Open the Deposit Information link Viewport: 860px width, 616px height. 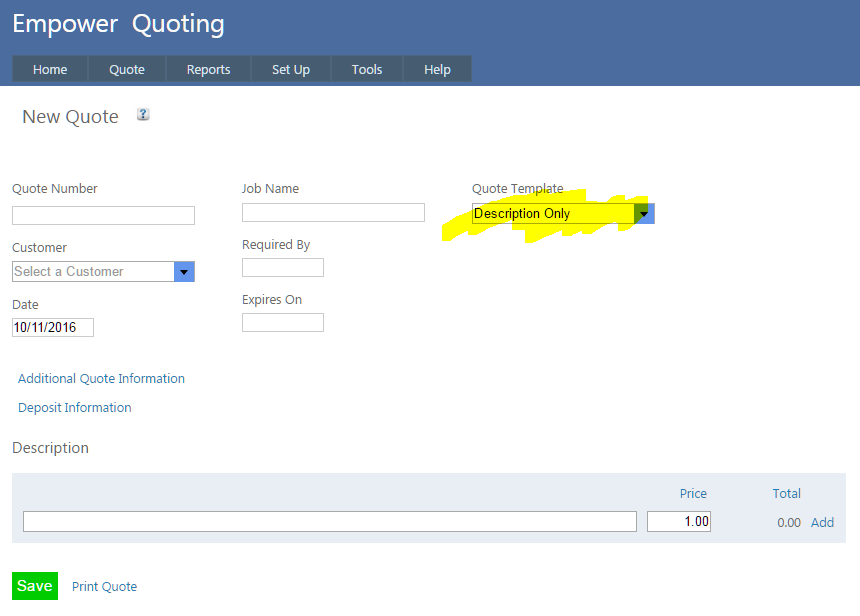[75, 407]
